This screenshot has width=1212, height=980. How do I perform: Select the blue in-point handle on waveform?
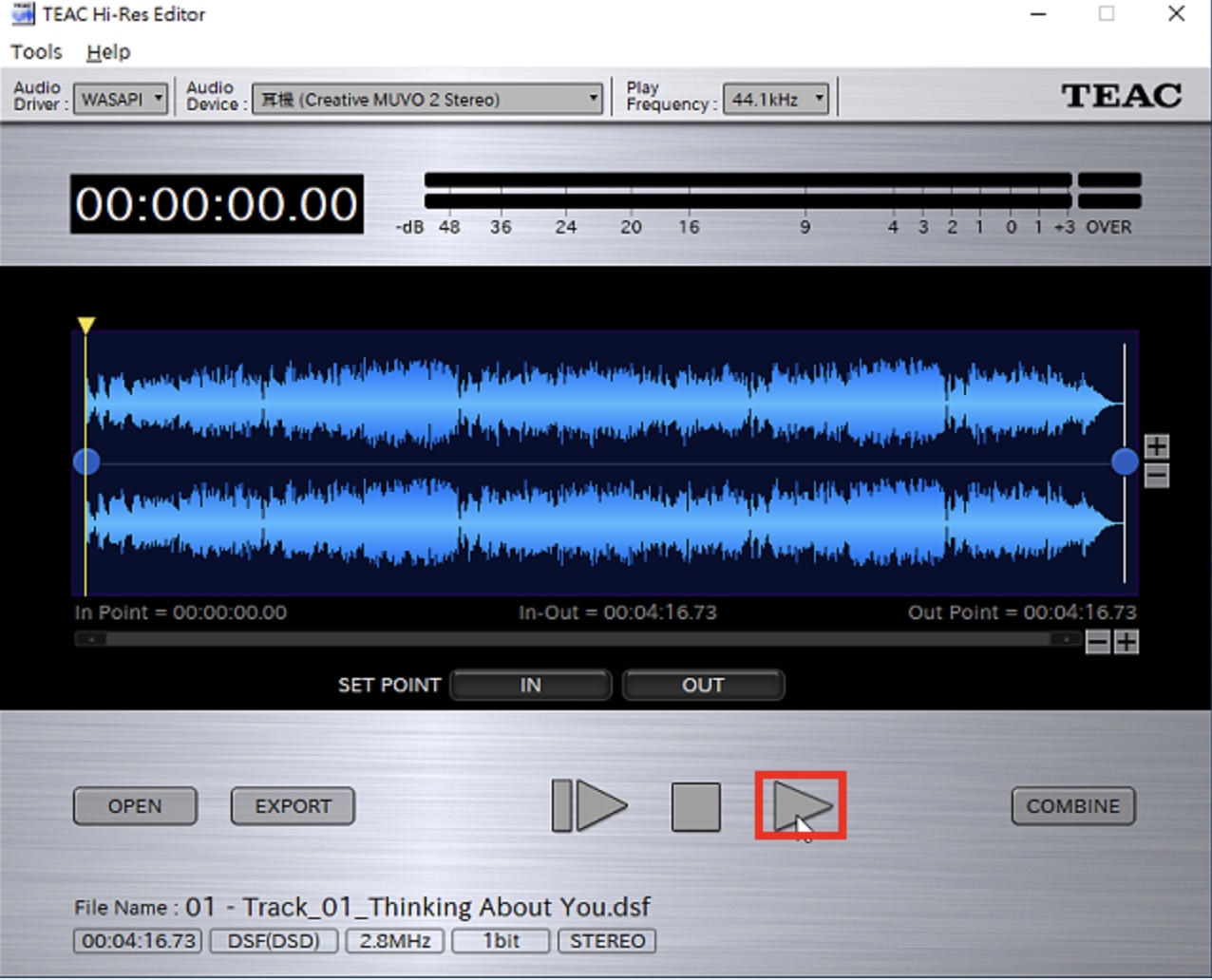[x=86, y=462]
